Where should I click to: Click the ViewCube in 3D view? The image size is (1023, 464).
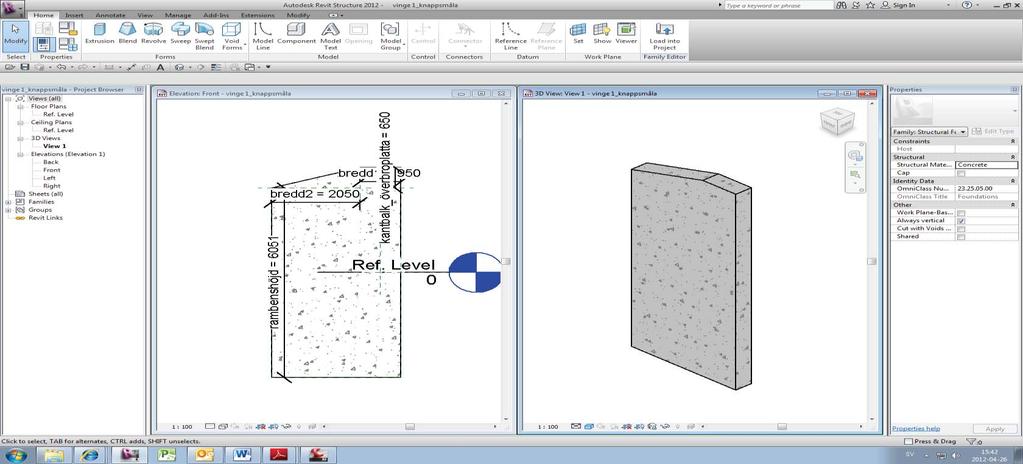tap(837, 120)
